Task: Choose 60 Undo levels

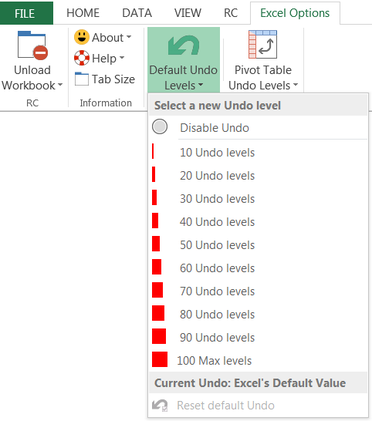Action: [258, 268]
